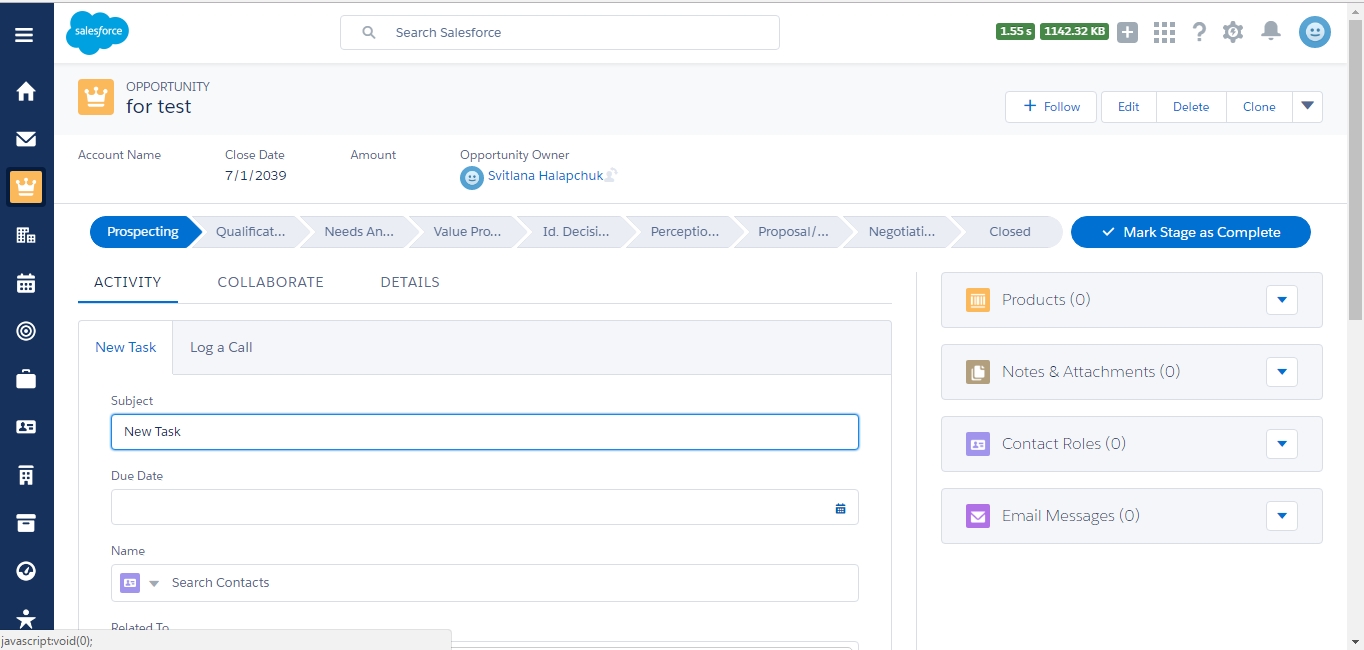The image size is (1364, 650).
Task: Open more actions dropdown beside Clone
Action: tap(1307, 107)
